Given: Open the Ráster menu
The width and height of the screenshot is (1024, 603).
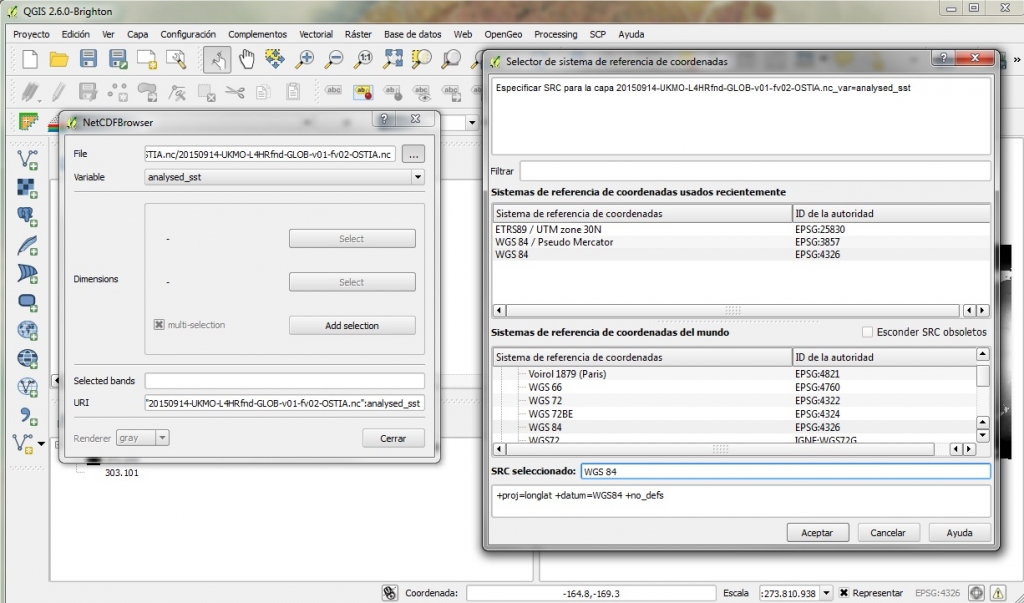Looking at the screenshot, I should click(x=358, y=34).
